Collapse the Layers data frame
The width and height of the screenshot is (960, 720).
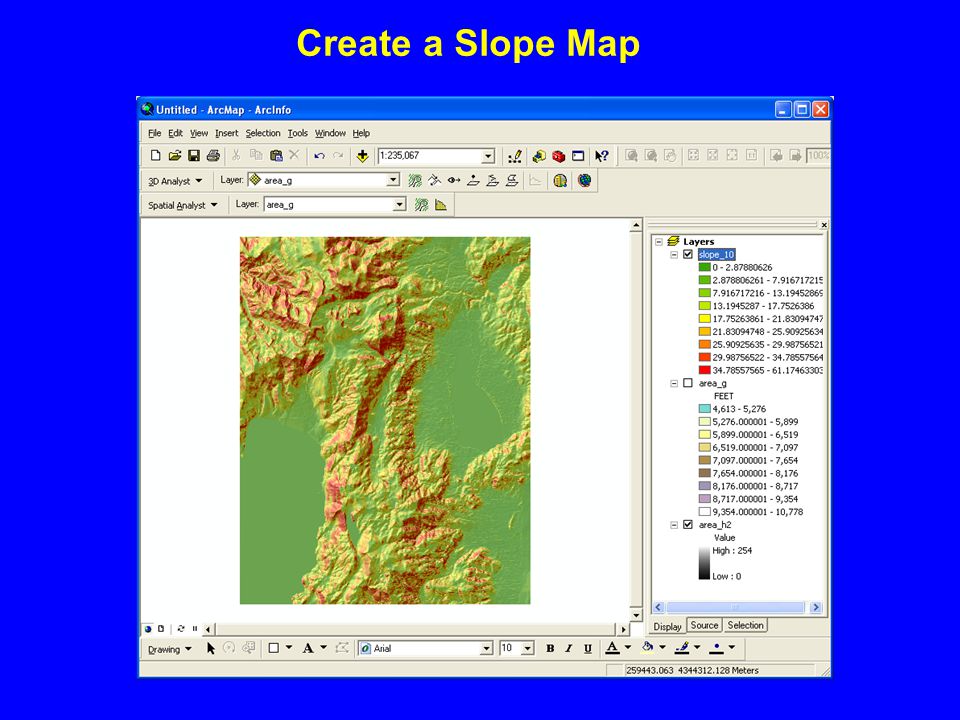coord(659,241)
